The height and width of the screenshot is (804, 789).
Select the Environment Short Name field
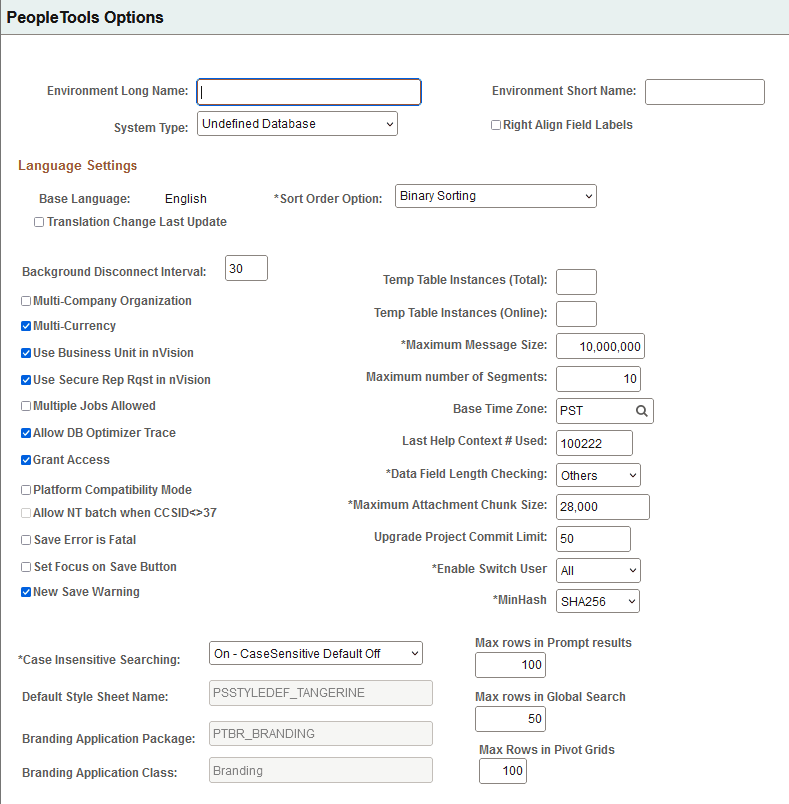pyautogui.click(x=704, y=91)
